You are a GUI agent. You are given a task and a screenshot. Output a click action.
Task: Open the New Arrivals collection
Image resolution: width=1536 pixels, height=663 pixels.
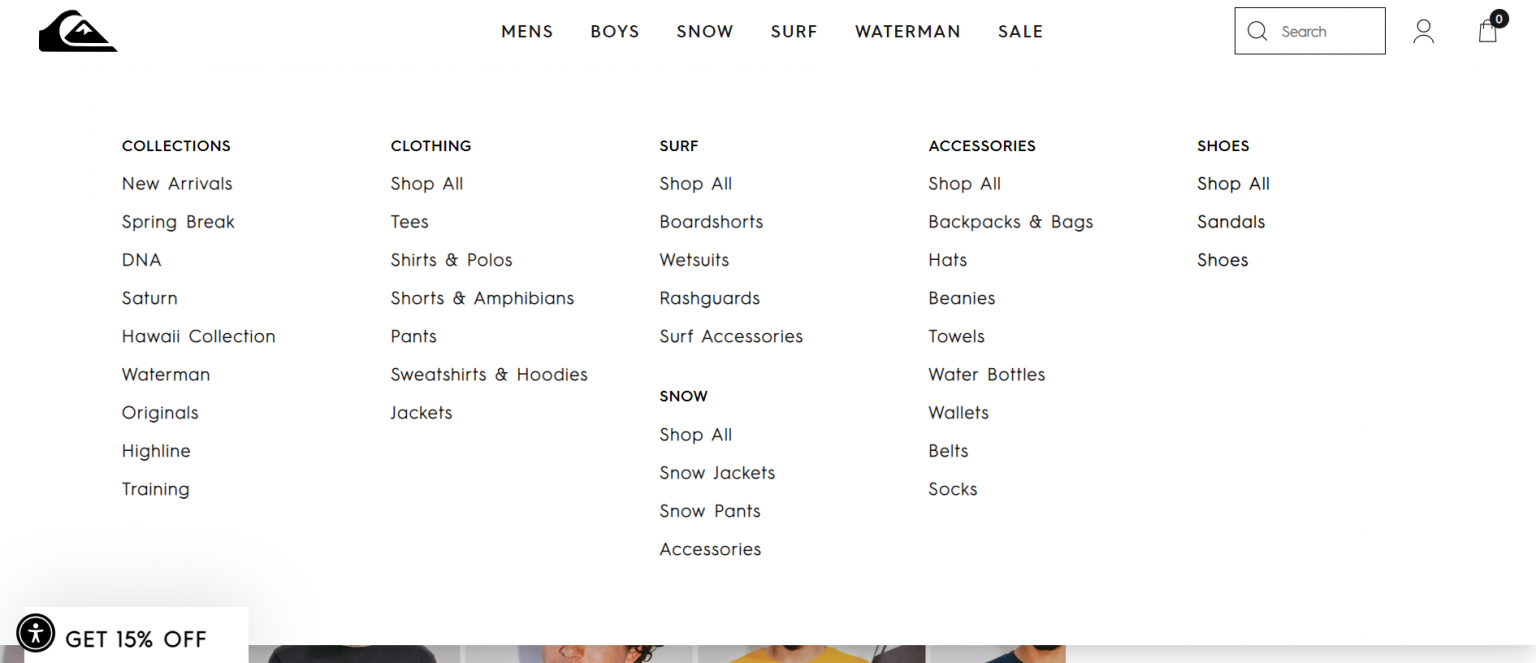click(177, 183)
